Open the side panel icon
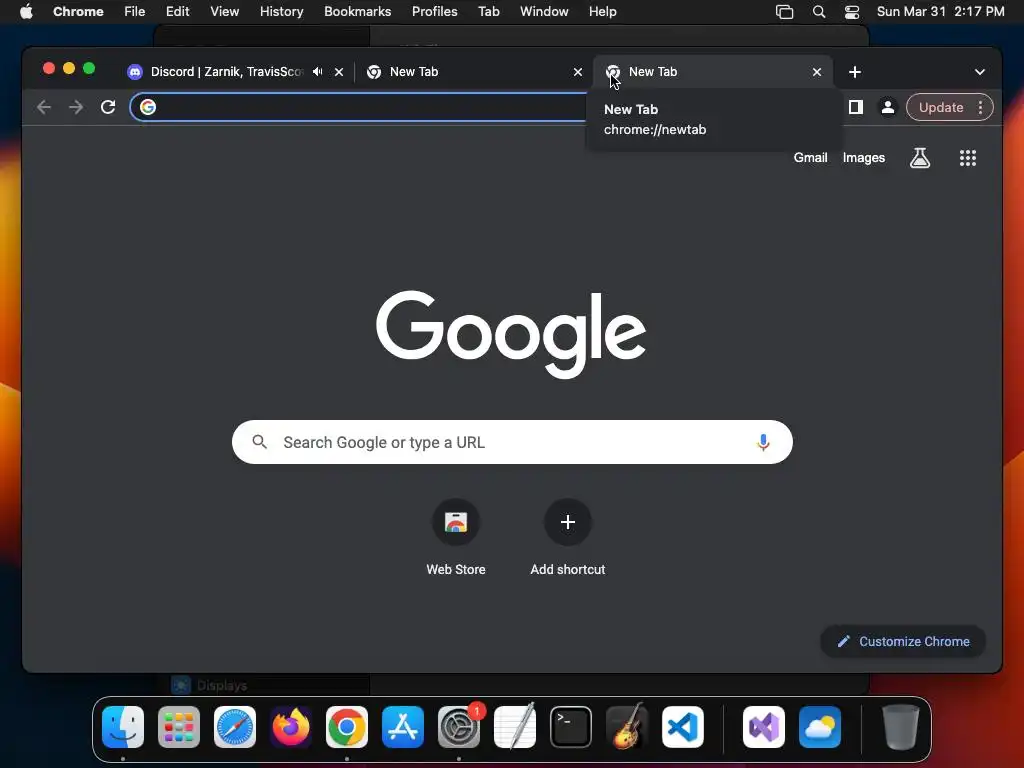Screen dimensions: 1024x768 point(856,107)
